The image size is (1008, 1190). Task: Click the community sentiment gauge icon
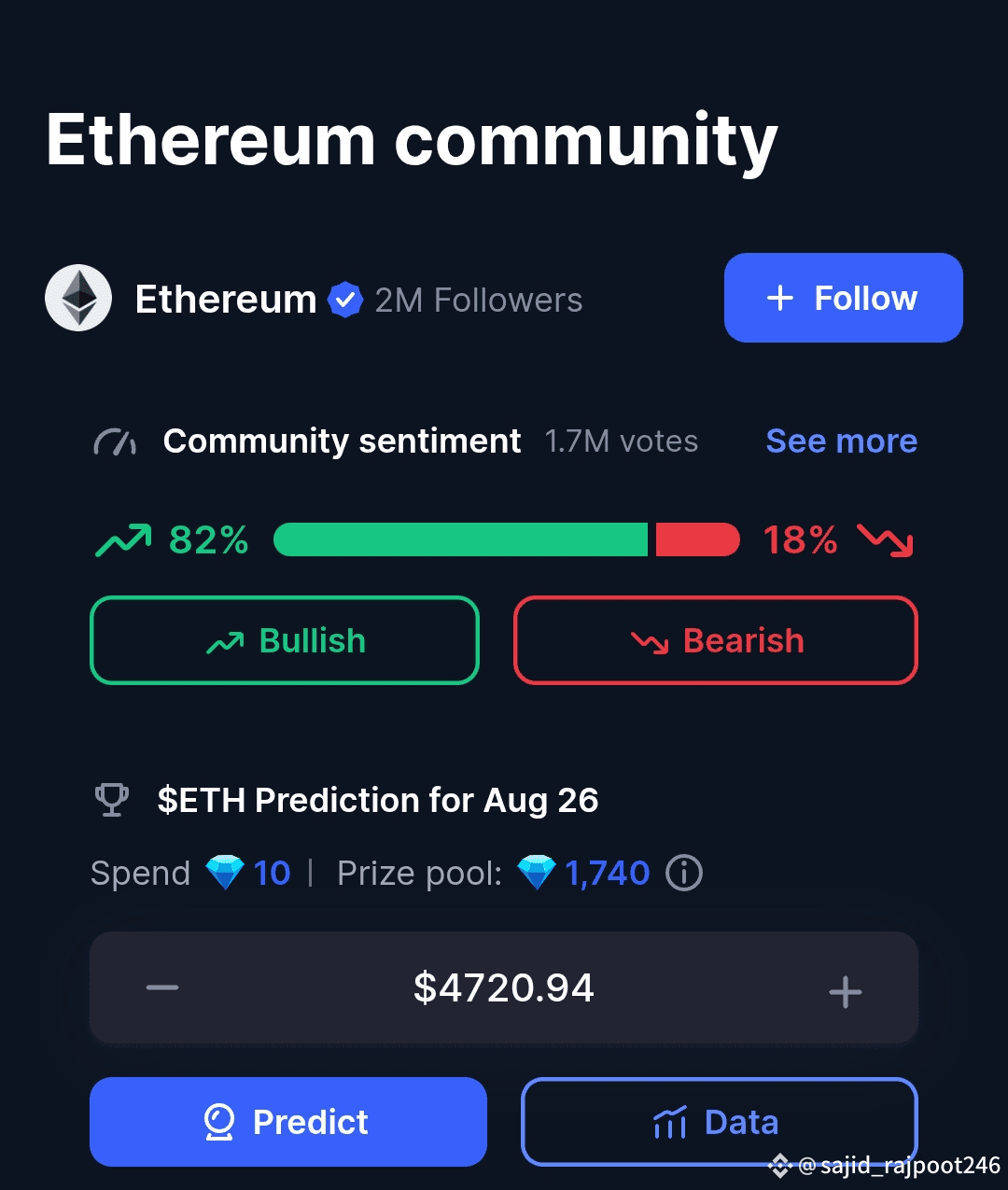coord(115,441)
